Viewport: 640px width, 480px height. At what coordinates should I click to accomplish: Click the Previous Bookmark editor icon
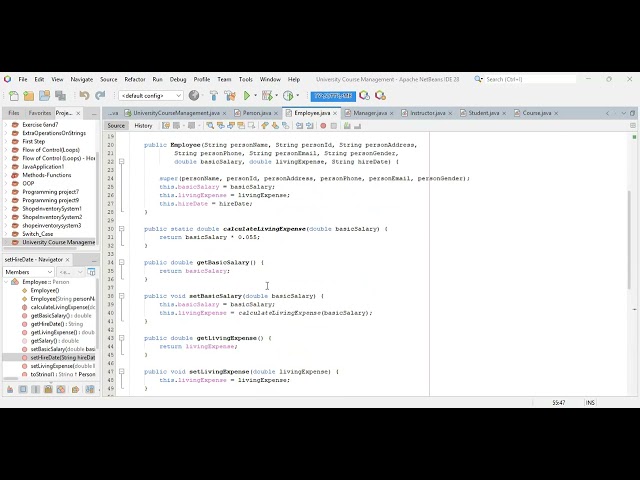[x=265, y=126]
